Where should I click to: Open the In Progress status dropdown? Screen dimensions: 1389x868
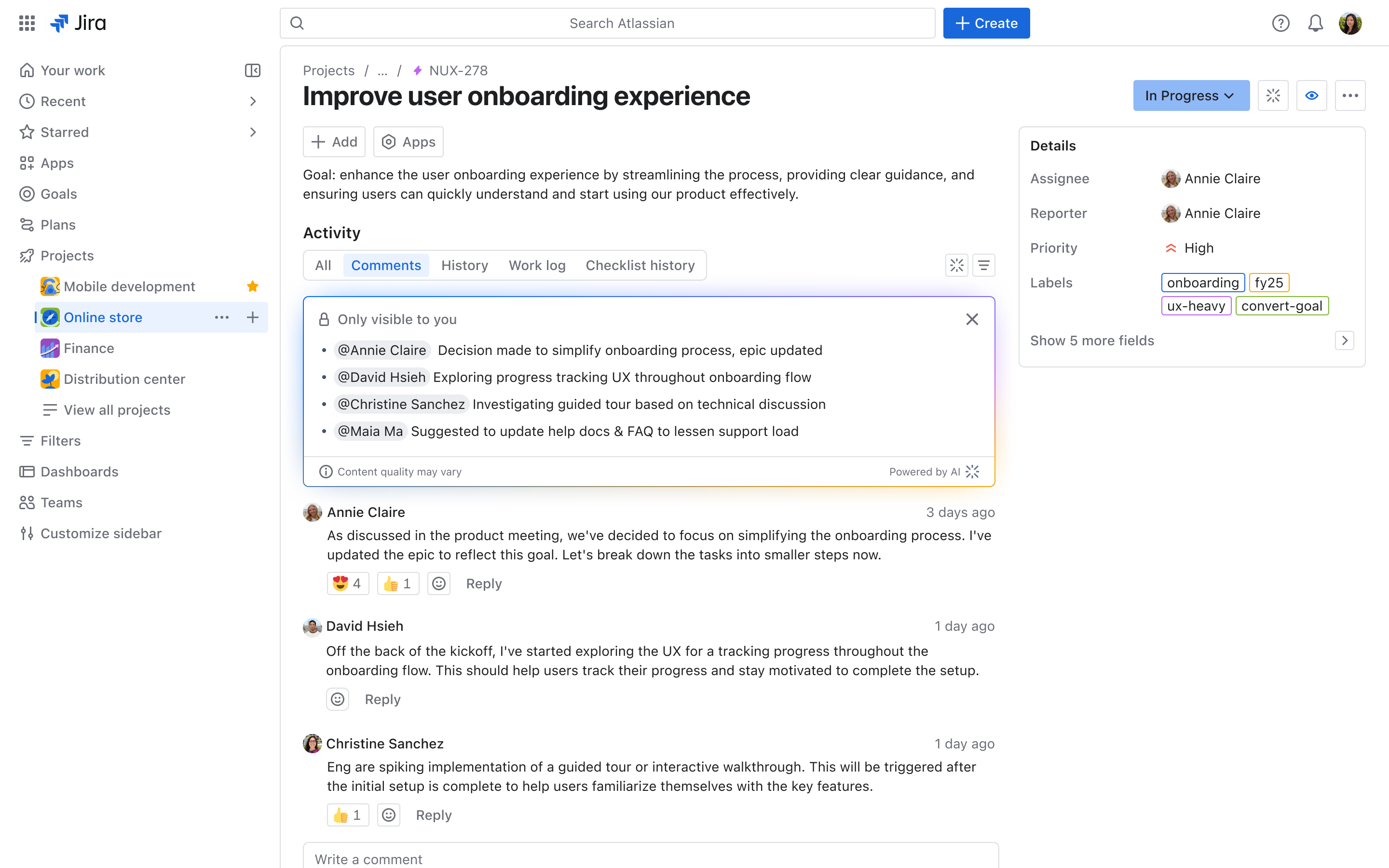pyautogui.click(x=1190, y=95)
